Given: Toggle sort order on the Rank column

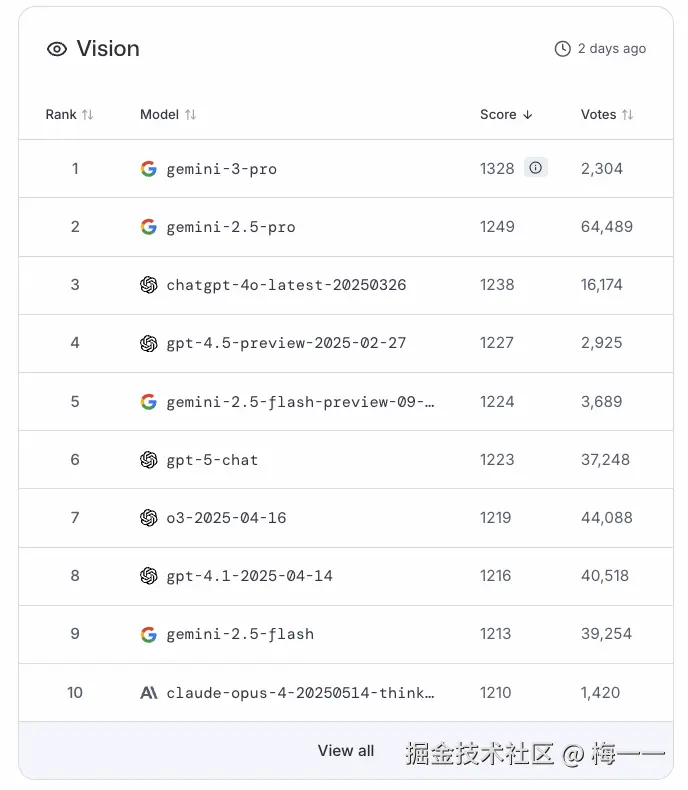Looking at the screenshot, I should [x=87, y=115].
